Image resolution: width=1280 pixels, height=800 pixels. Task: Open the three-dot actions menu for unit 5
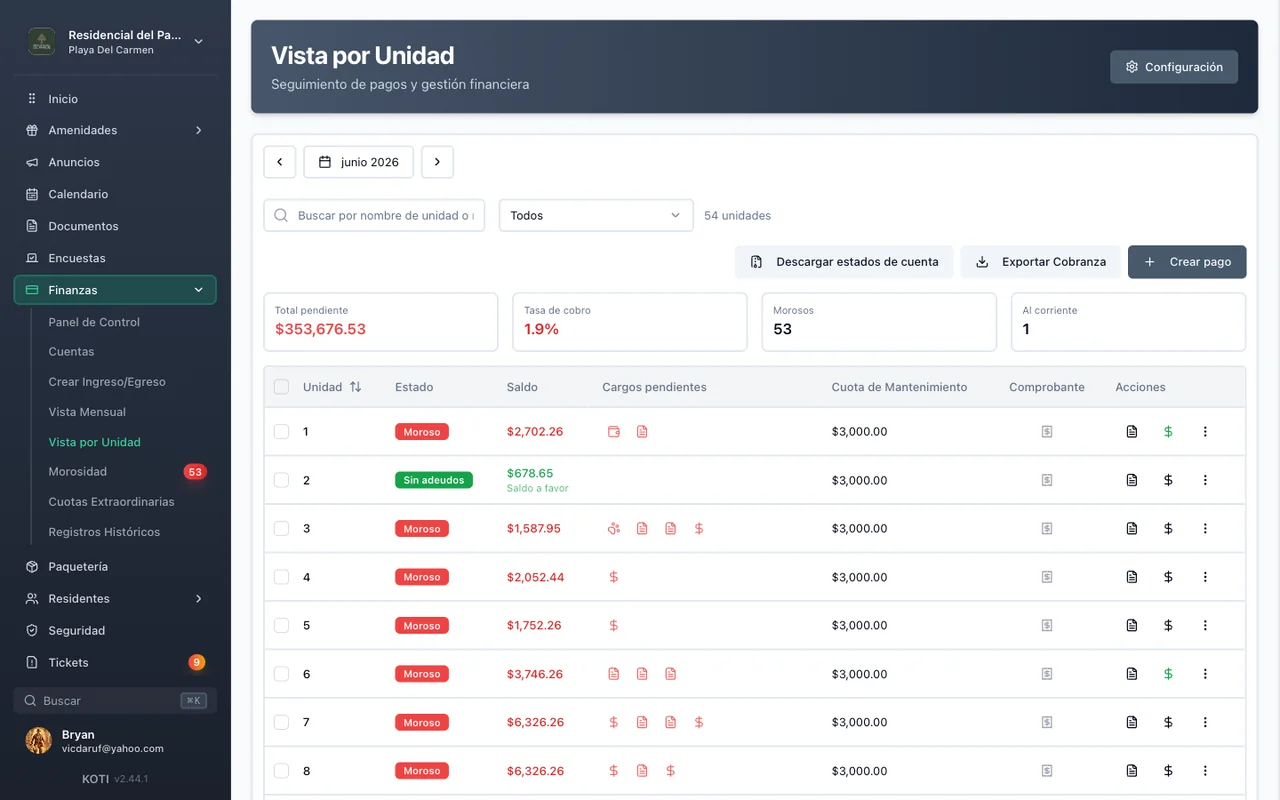(1205, 625)
